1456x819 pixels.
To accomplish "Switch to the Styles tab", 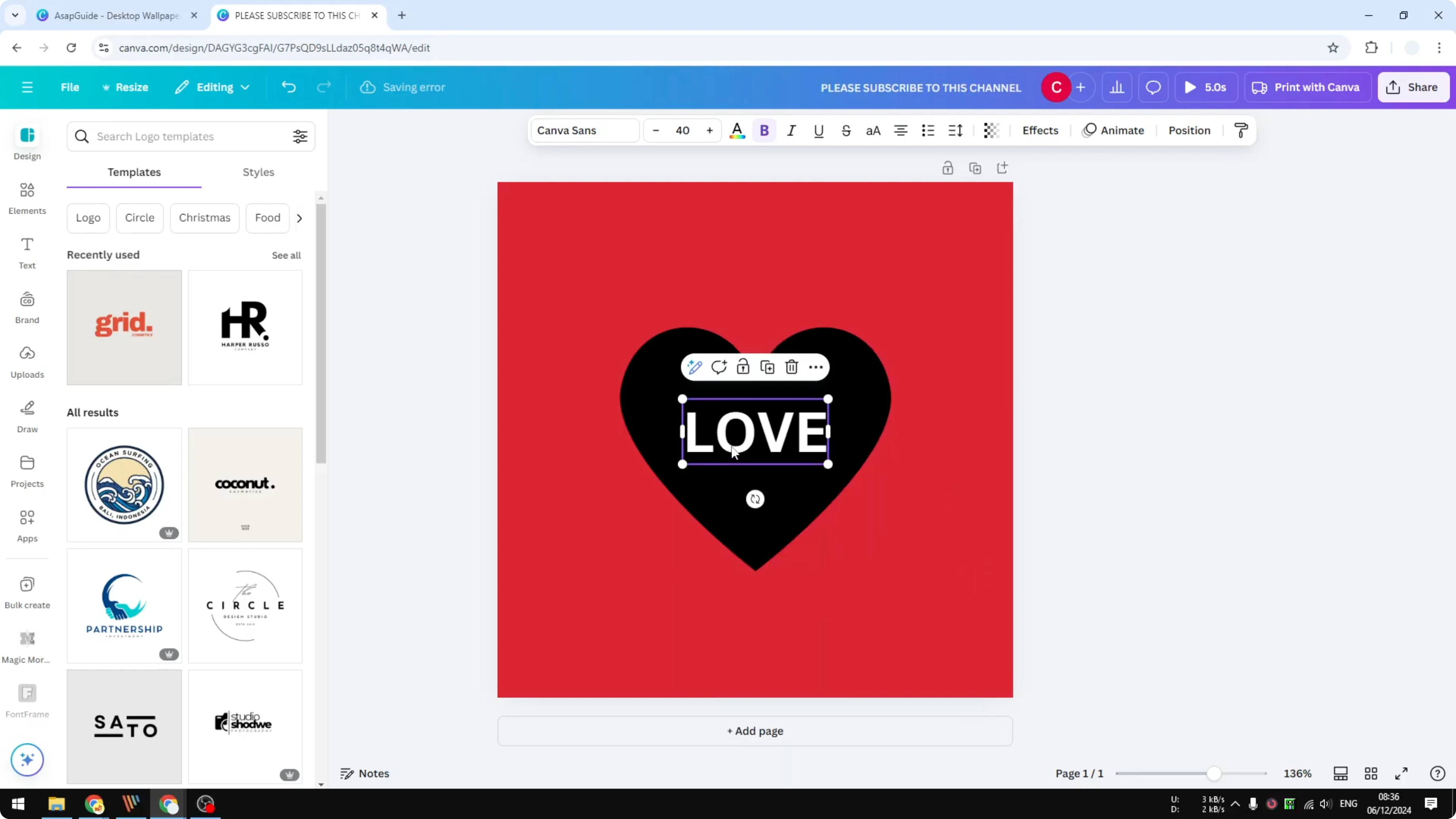I will (258, 173).
